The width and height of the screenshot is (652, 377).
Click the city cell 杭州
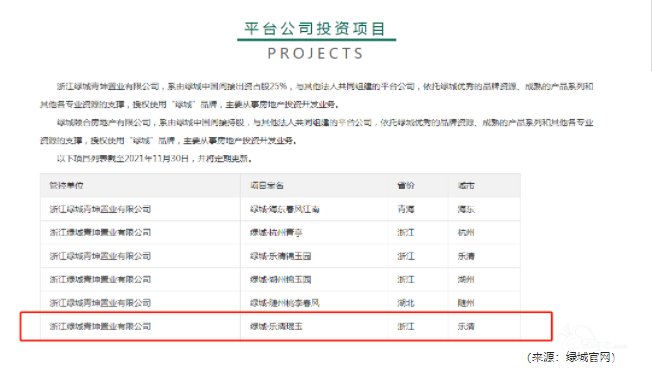click(x=466, y=232)
